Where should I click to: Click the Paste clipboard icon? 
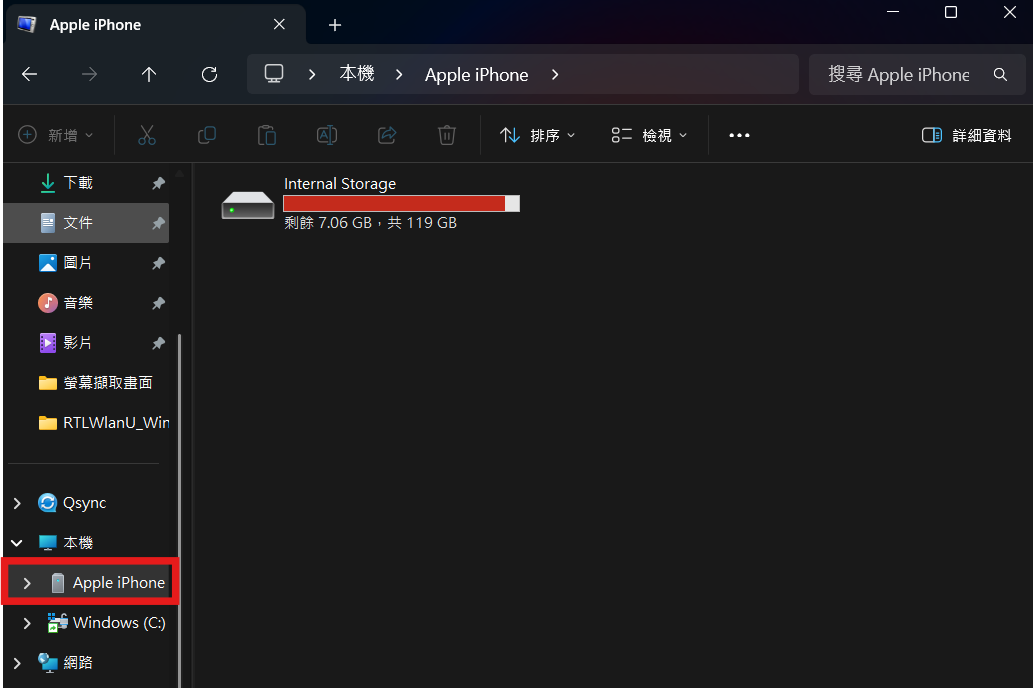pos(267,135)
